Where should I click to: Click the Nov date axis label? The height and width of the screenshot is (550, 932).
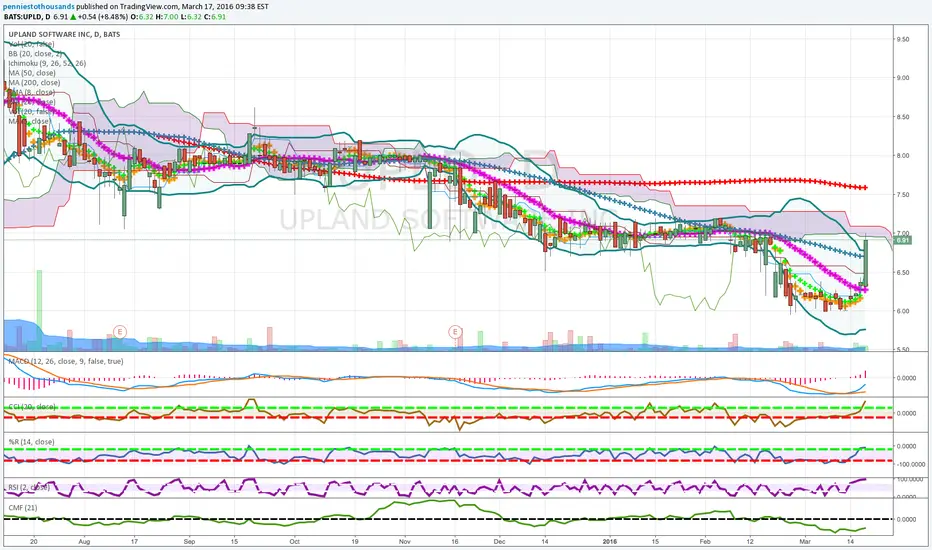[x=405, y=542]
